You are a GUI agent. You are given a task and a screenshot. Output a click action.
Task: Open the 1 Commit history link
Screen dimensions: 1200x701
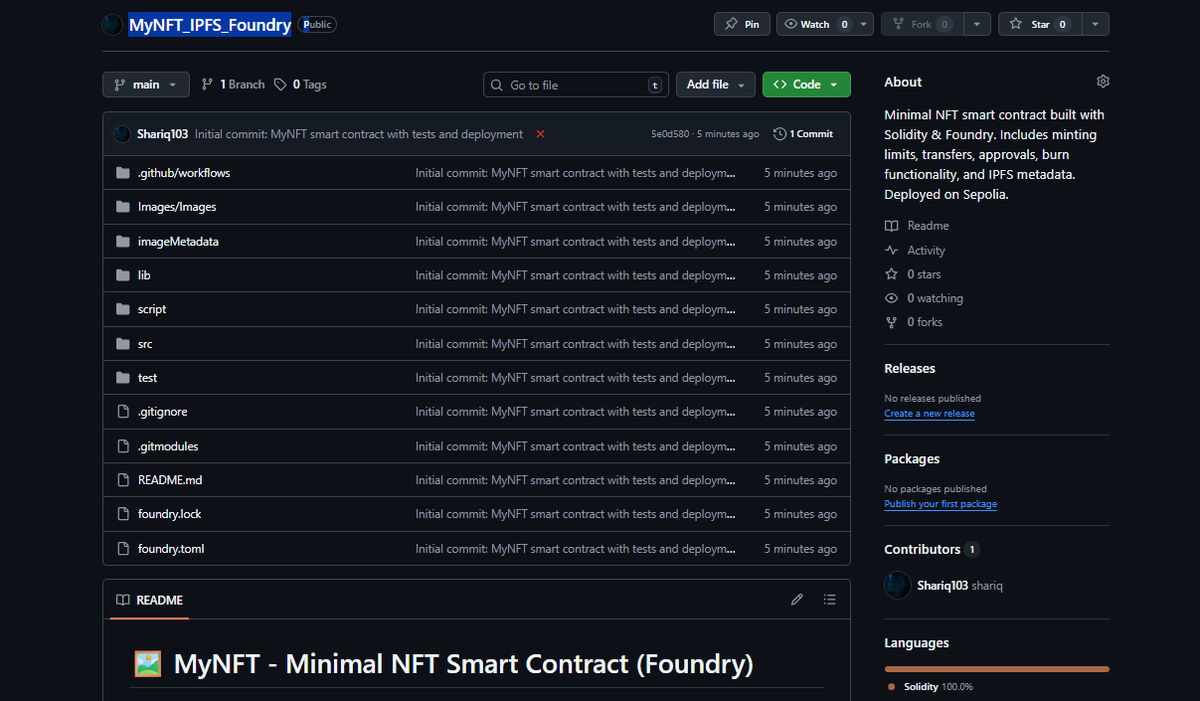803,134
